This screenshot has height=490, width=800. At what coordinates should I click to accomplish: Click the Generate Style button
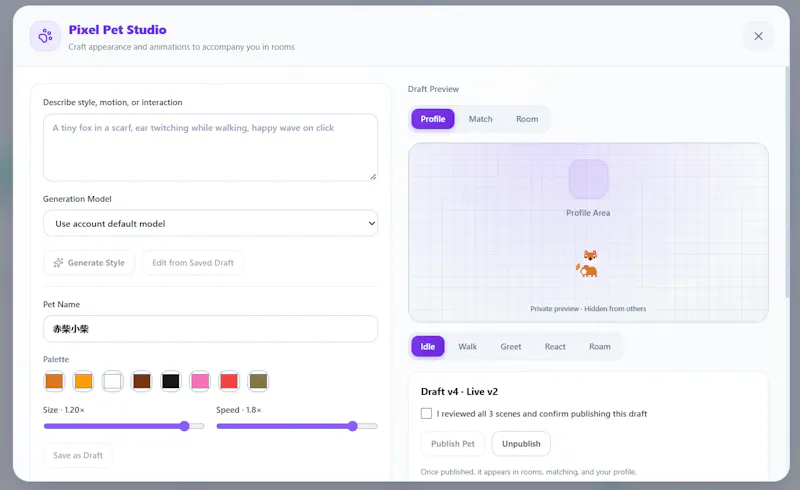tap(89, 263)
